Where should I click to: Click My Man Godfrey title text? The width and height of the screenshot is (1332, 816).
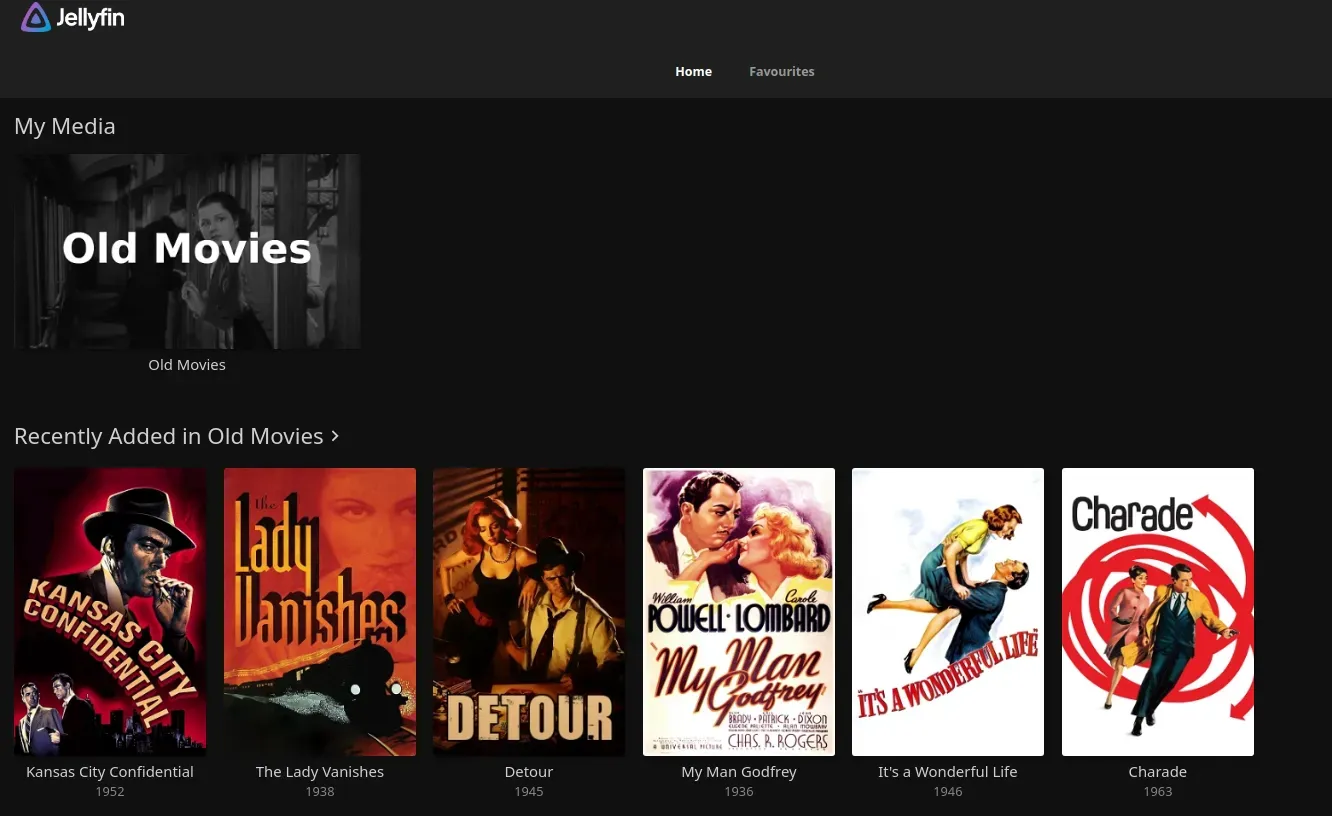739,772
